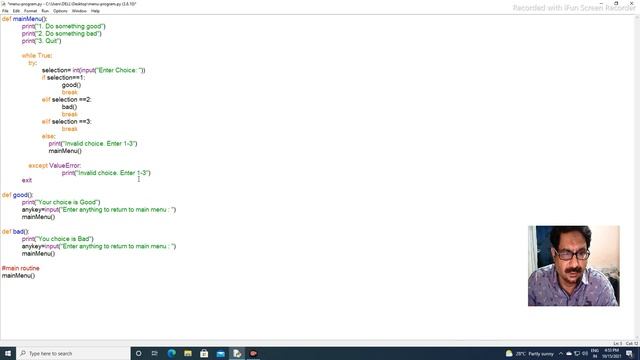The image size is (640, 360).
Task: Click 'print("Your choice is Good")' line
Action: click(61, 202)
